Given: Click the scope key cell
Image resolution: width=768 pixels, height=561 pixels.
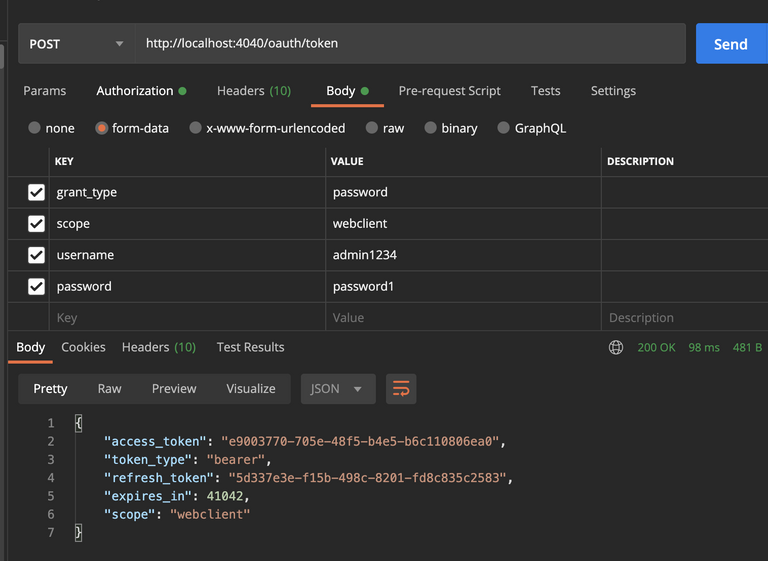Looking at the screenshot, I should point(187,224).
